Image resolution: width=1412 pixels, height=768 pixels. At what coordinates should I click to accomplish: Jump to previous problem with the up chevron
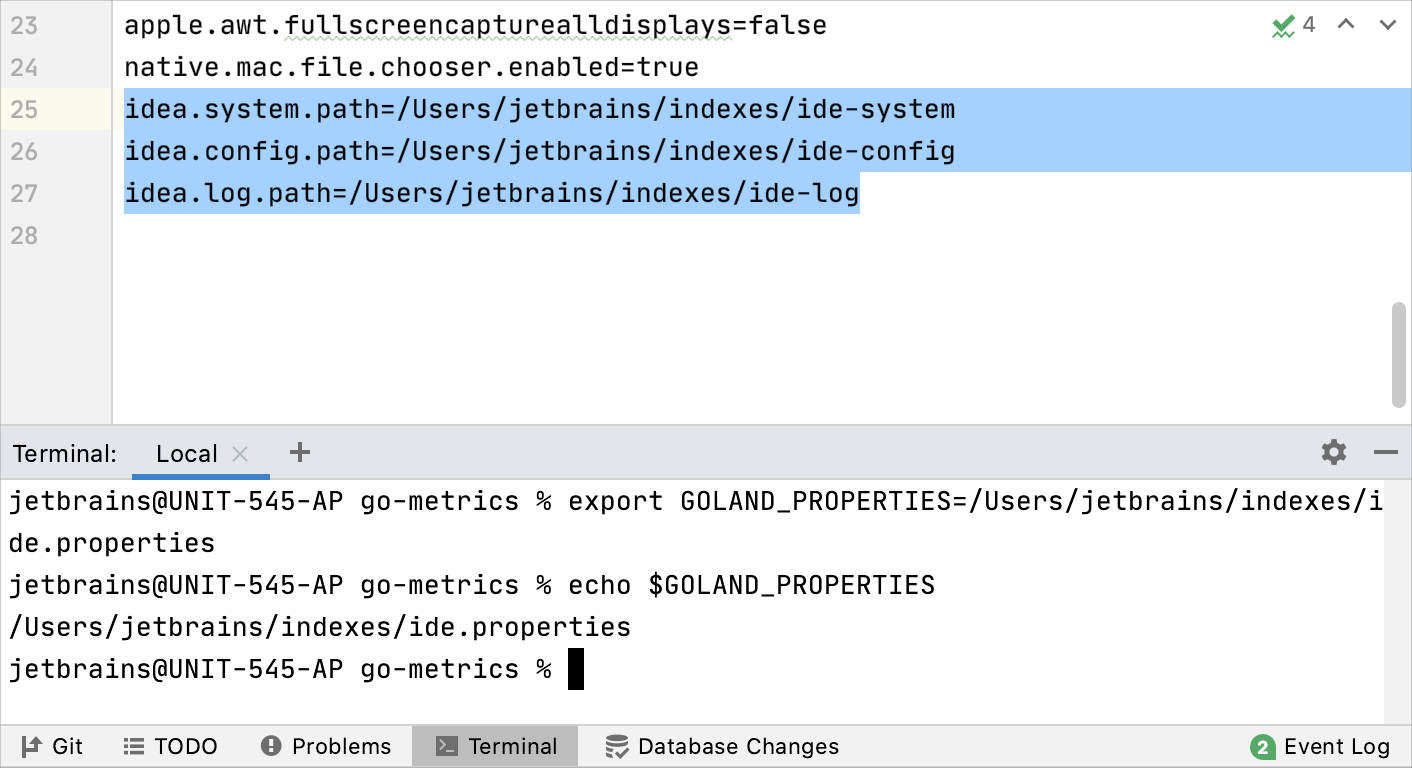[x=1345, y=25]
